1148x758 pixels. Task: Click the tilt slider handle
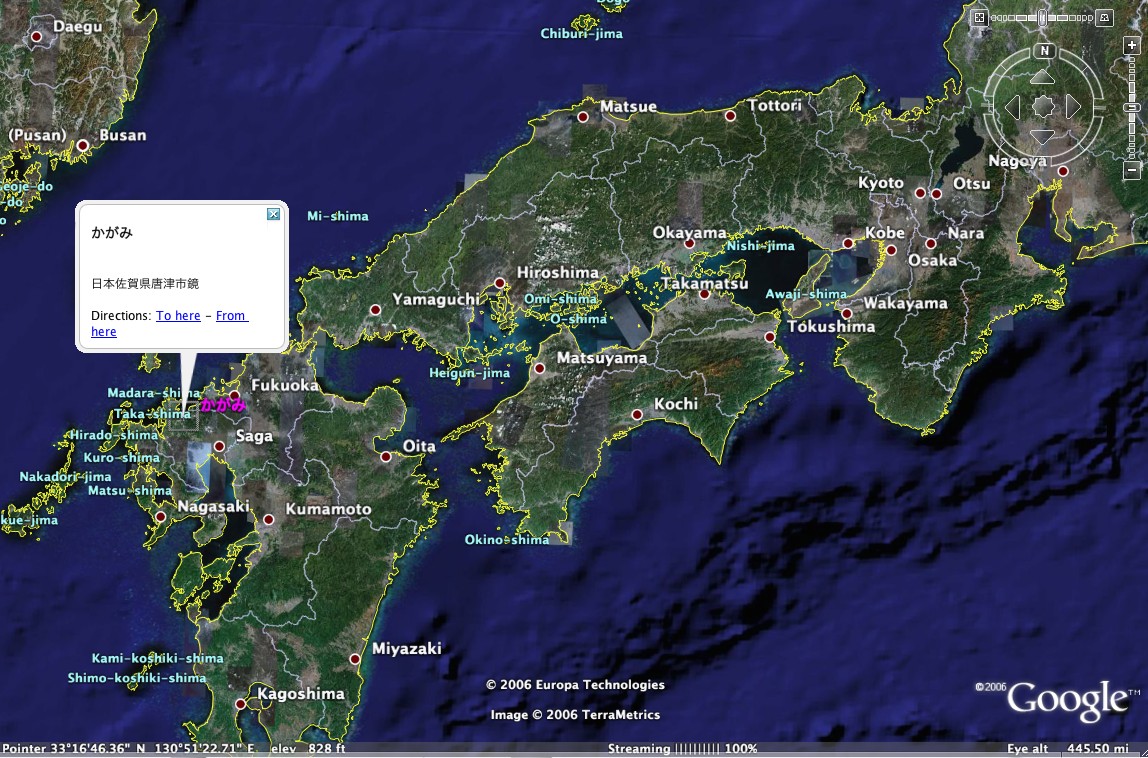coord(1043,18)
